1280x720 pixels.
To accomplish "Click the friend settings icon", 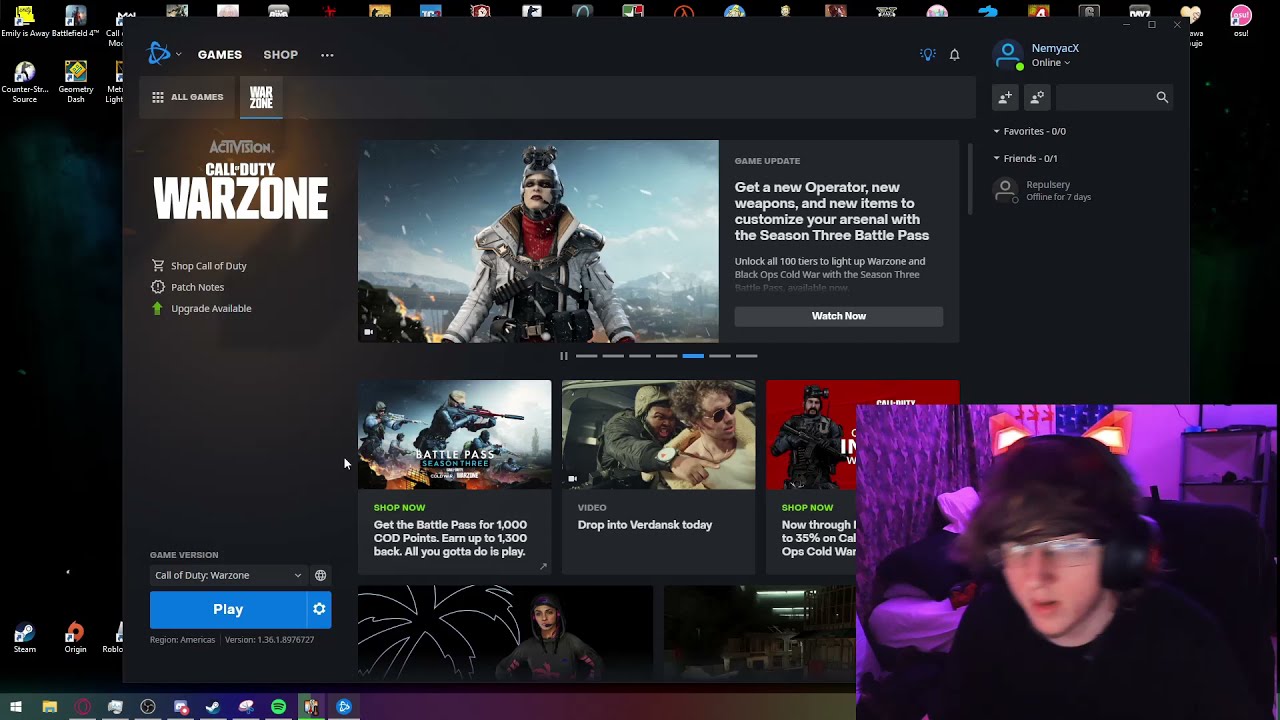I will 1037,97.
